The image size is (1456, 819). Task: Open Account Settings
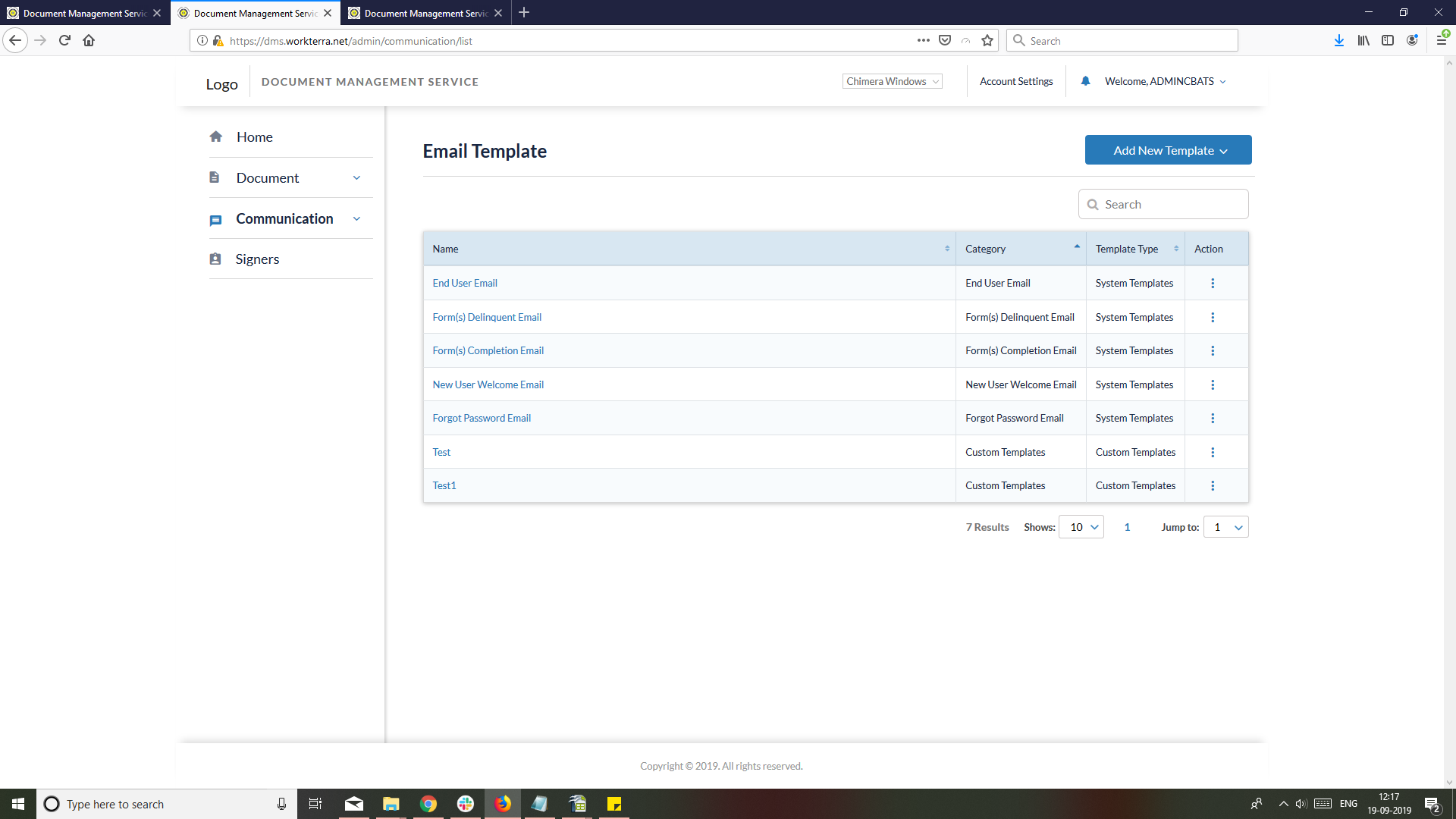(1016, 81)
